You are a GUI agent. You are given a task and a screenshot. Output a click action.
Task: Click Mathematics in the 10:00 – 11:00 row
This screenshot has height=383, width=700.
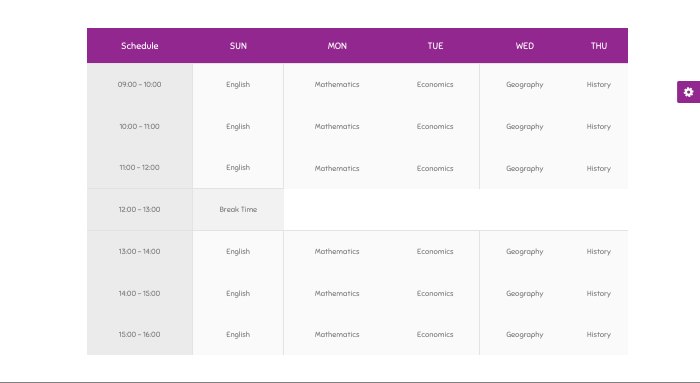337,126
